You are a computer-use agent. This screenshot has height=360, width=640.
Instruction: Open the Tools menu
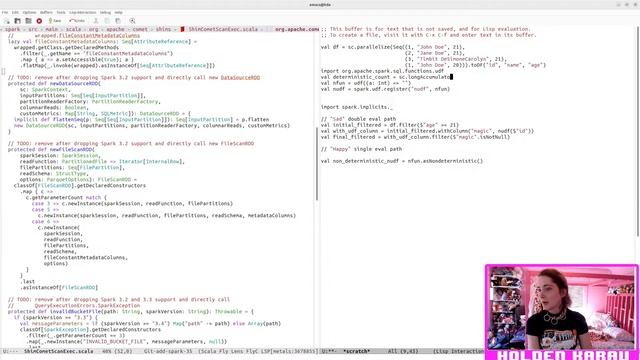[61, 13]
